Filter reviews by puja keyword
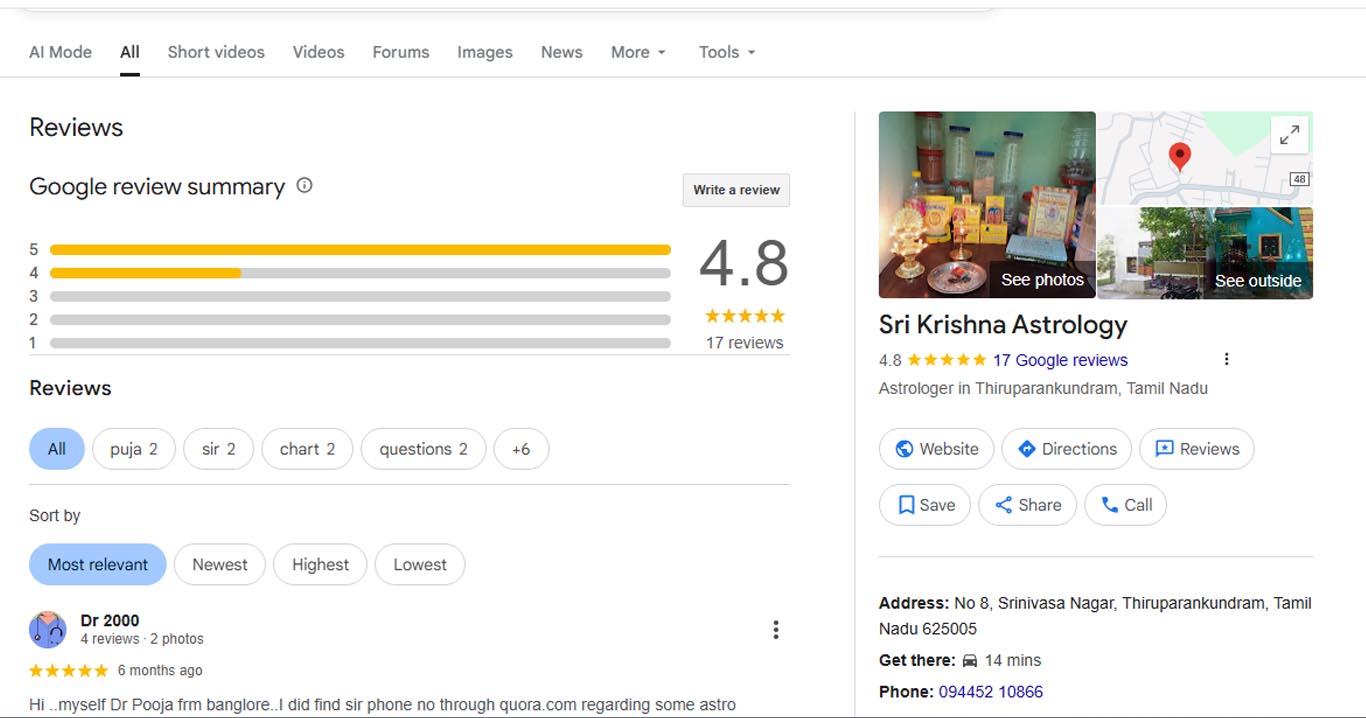Viewport: 1366px width, 718px height. [x=134, y=449]
